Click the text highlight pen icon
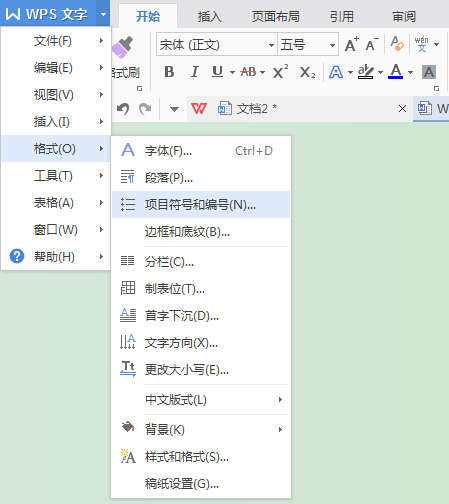Image resolution: width=449 pixels, height=504 pixels. (366, 72)
